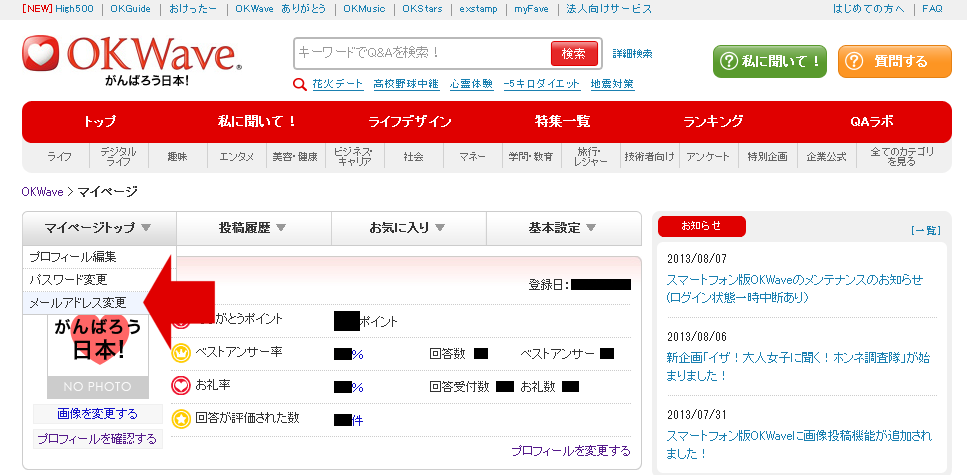Click the -5キロダイエット trending keyword

point(541,85)
